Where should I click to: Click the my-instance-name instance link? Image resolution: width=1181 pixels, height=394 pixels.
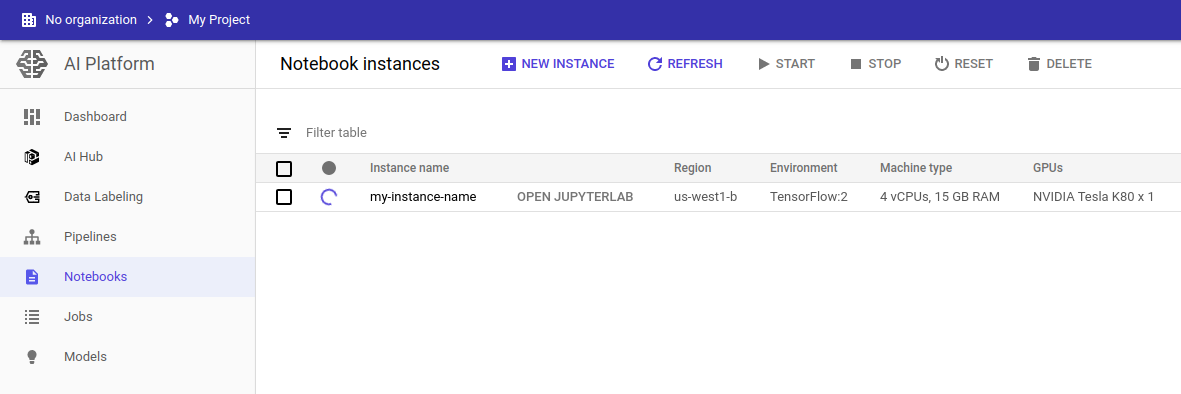pyautogui.click(x=423, y=197)
